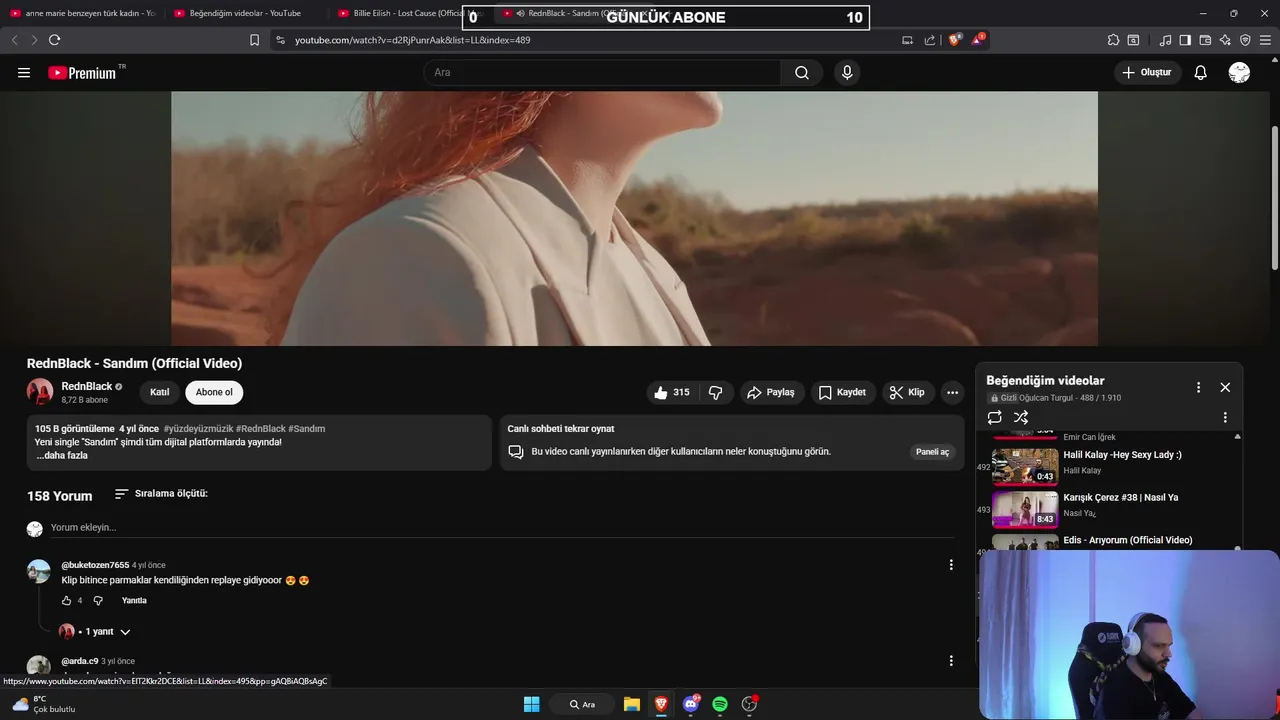
Task: Open RednBlack channel name link
Action: pos(87,387)
